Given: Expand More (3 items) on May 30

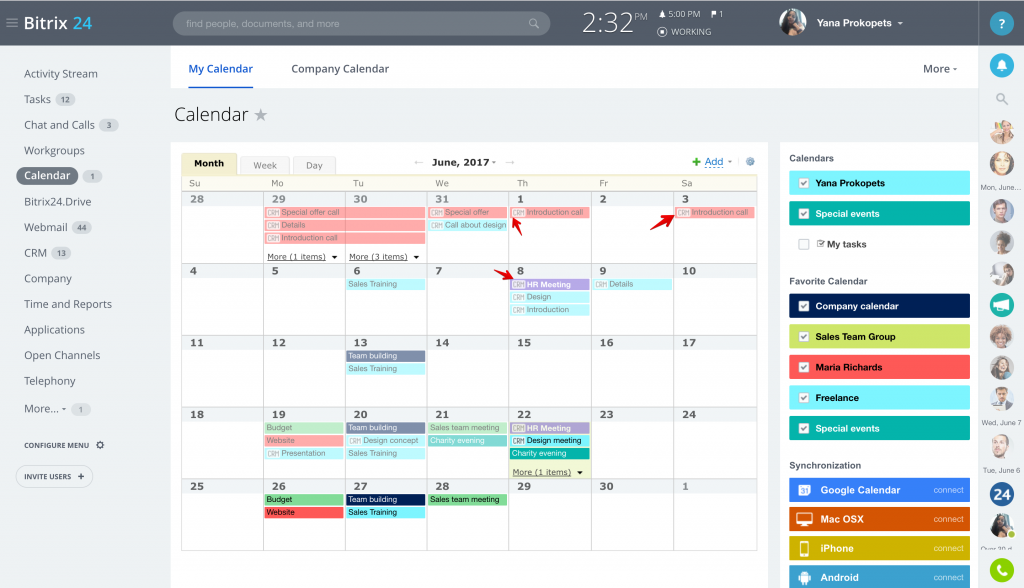Looking at the screenshot, I should (x=384, y=257).
